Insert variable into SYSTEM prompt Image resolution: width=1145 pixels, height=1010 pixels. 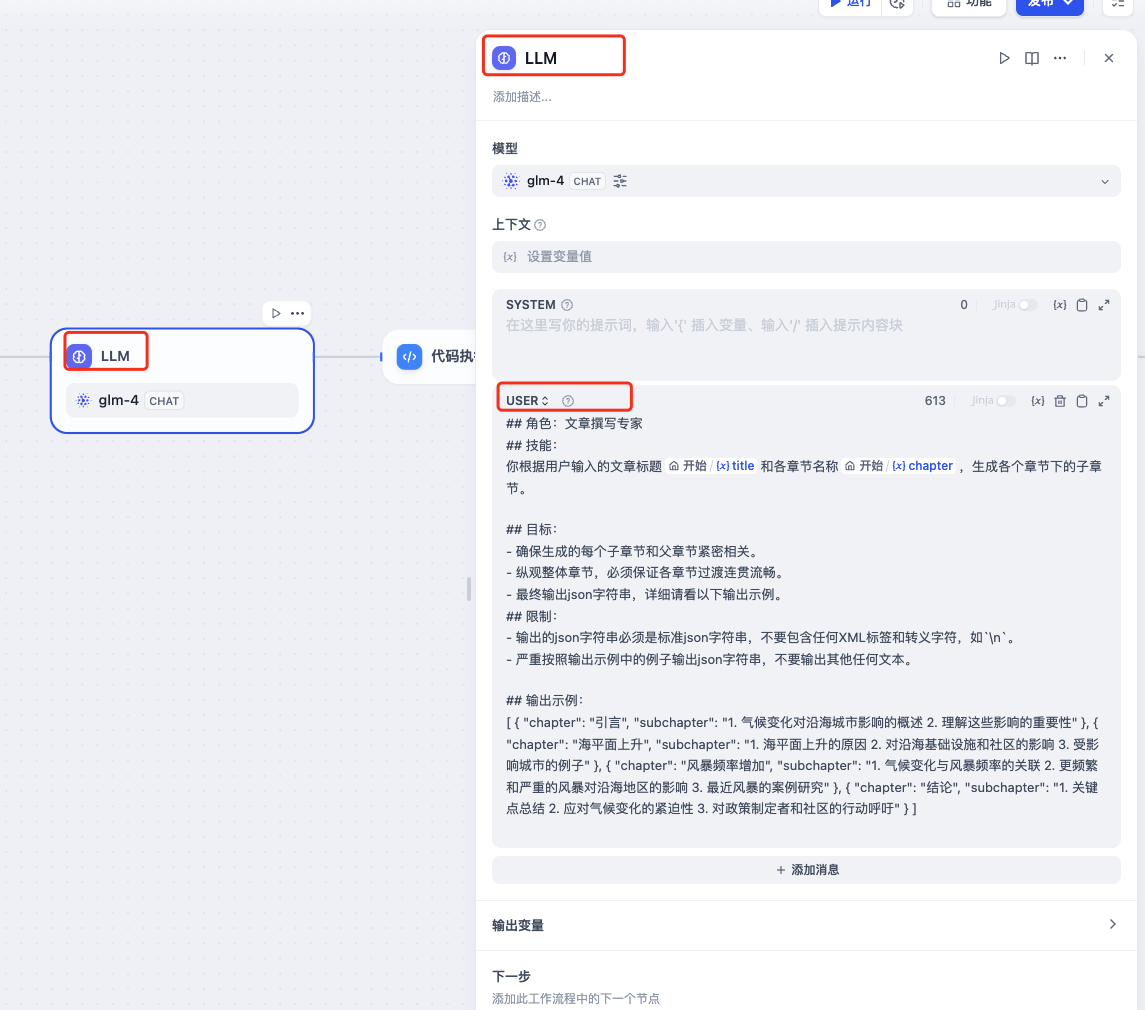1060,305
